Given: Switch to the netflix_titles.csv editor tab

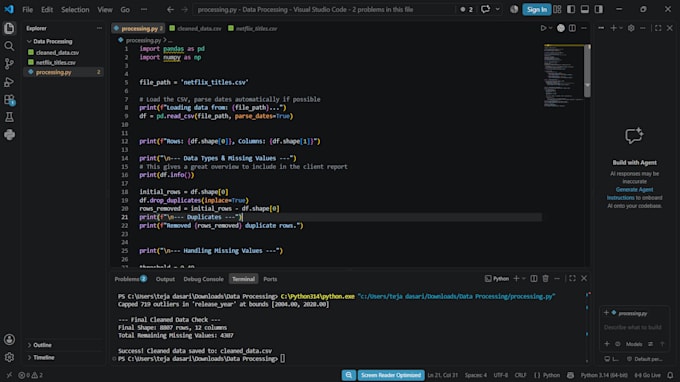Looking at the screenshot, I should [x=253, y=29].
